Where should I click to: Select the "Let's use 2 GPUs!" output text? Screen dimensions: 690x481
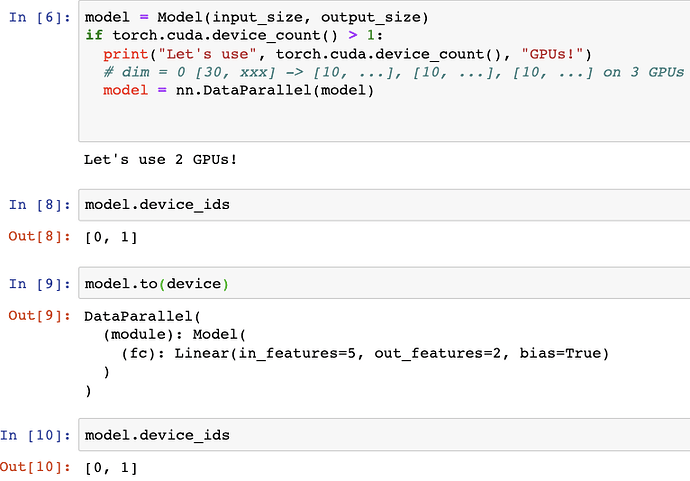tap(160, 159)
